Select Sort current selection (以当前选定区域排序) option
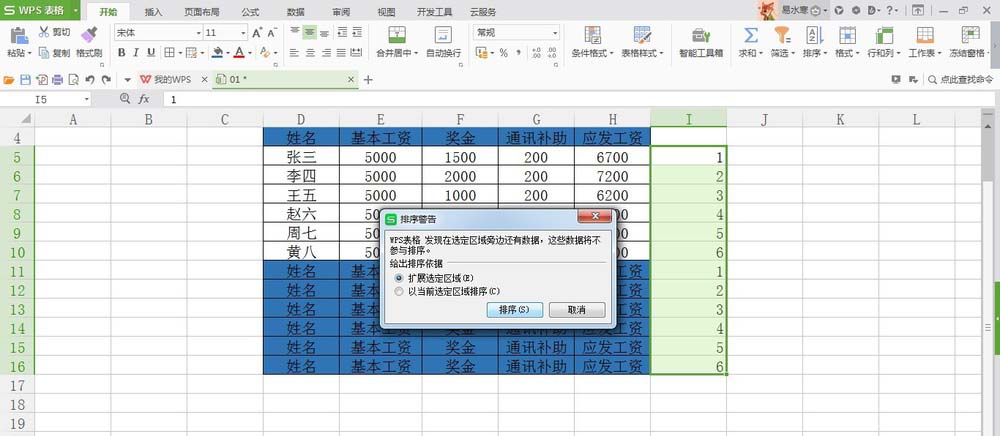Screen dimensions: 1000x436 point(399,291)
